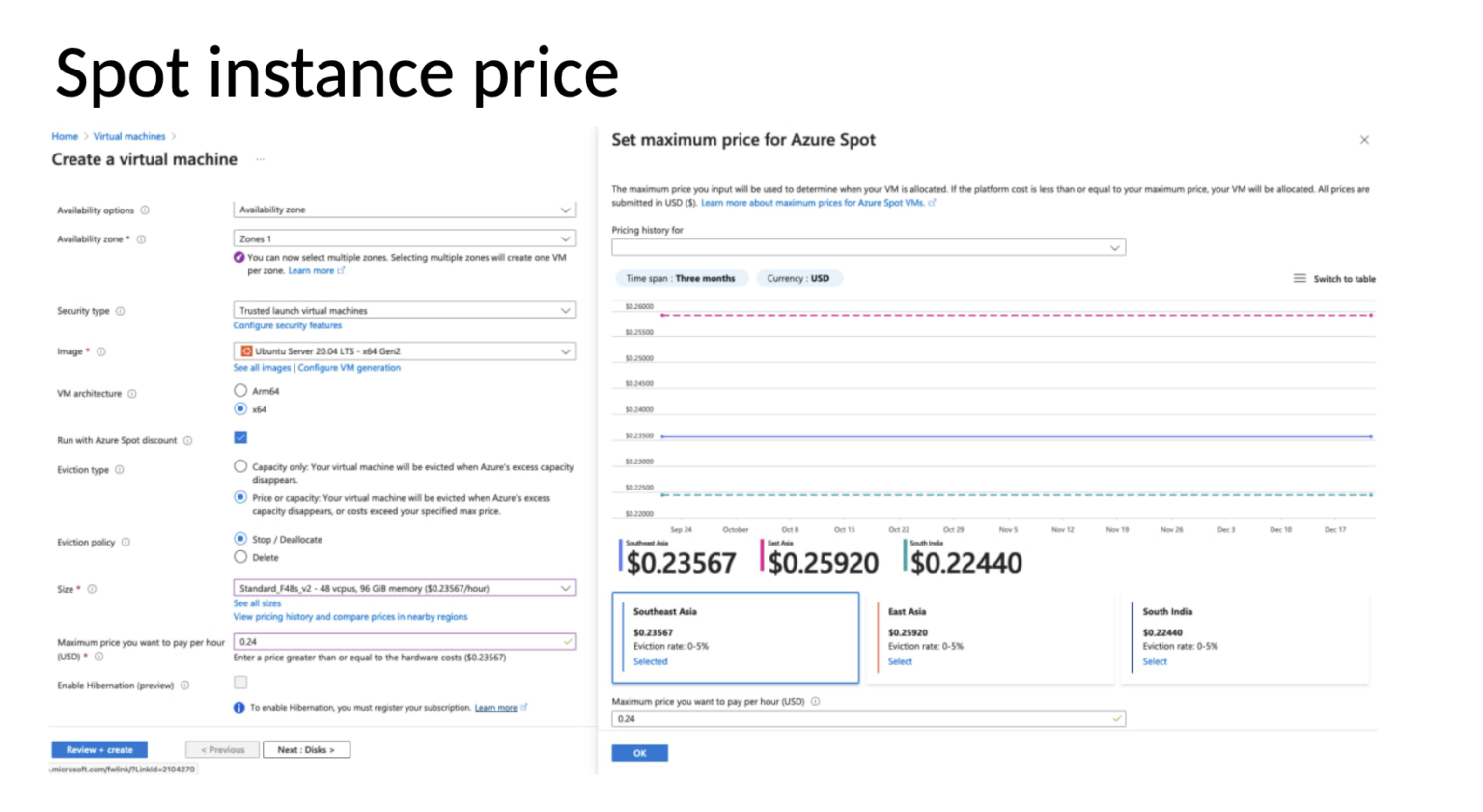Click info icon beside Eviction type
This screenshot has width=1483, height=812.
coord(120,470)
